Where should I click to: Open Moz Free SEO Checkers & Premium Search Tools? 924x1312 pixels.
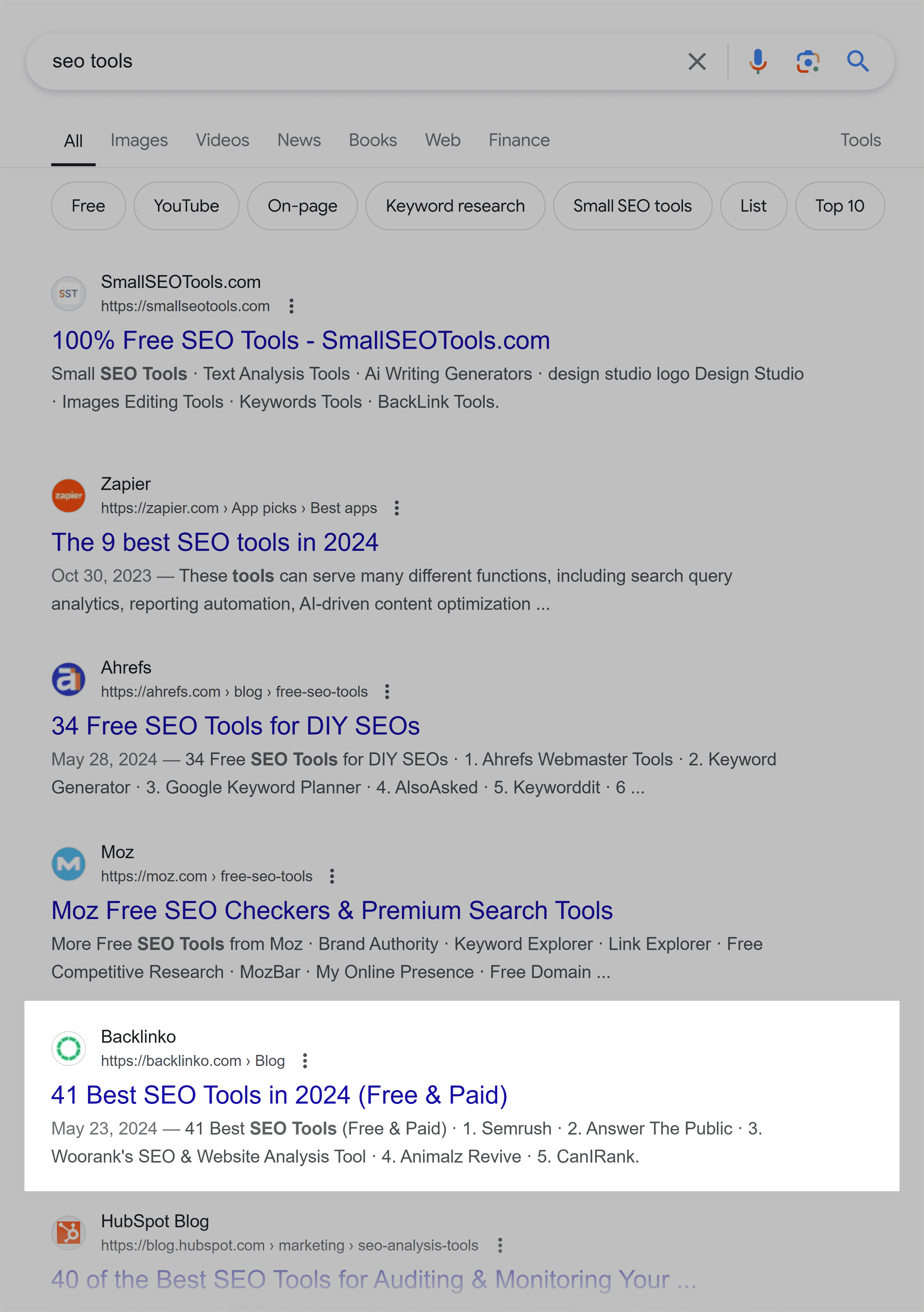[x=332, y=910]
